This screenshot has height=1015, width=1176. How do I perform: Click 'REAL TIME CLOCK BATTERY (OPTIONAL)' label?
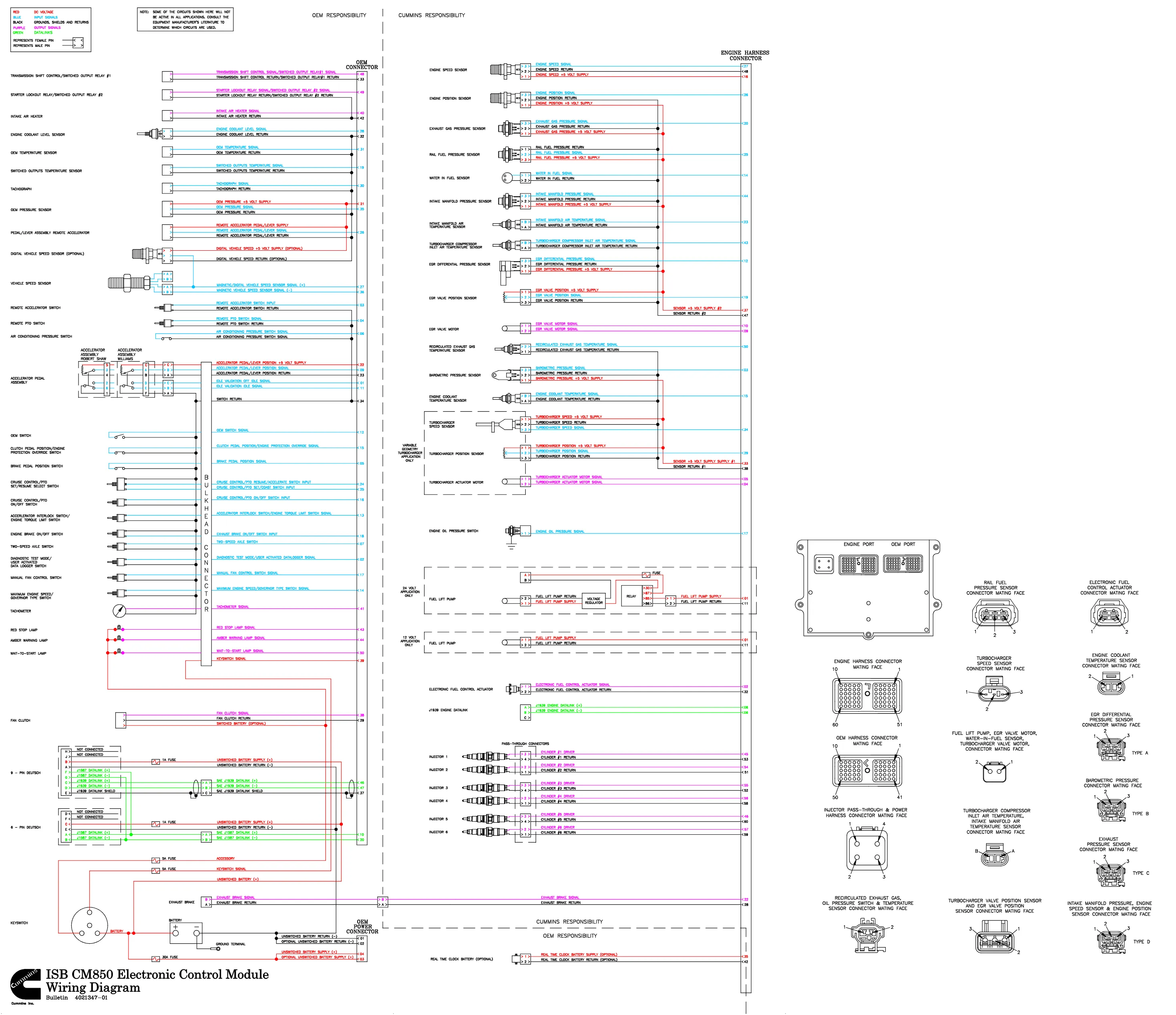click(461, 959)
